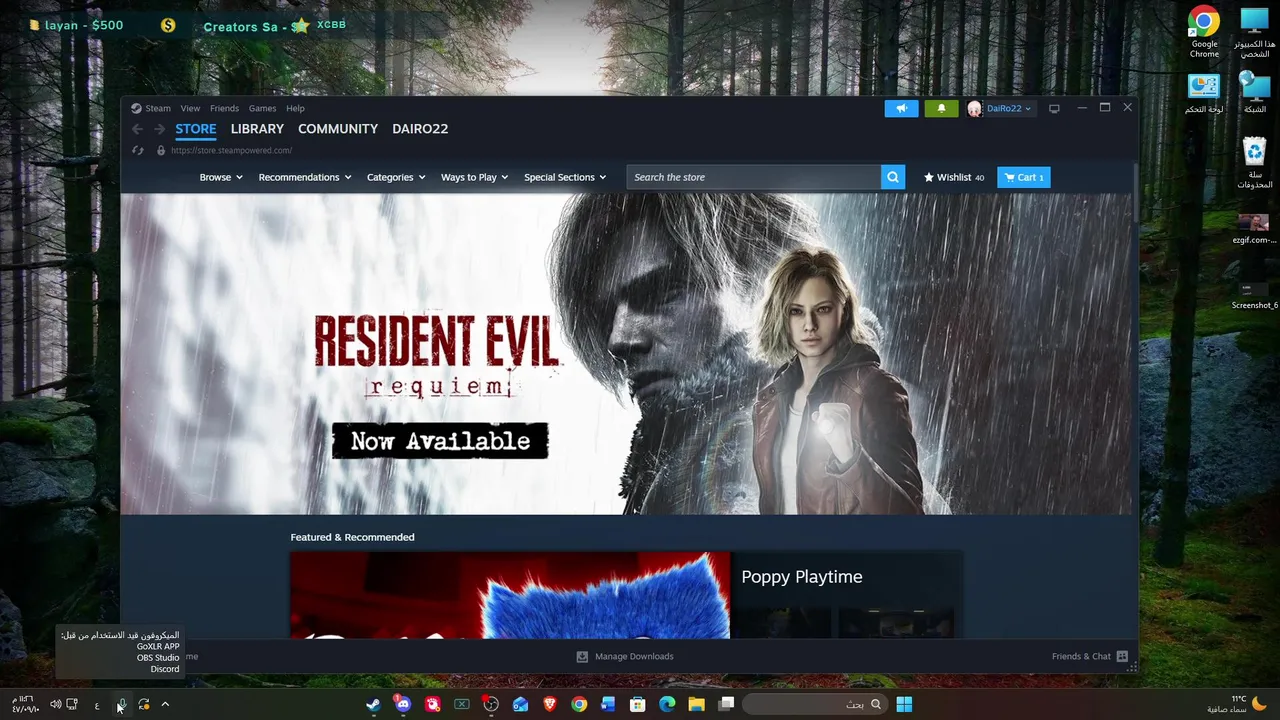
Task: Switch to the COMMUNITY tab
Action: click(x=338, y=129)
